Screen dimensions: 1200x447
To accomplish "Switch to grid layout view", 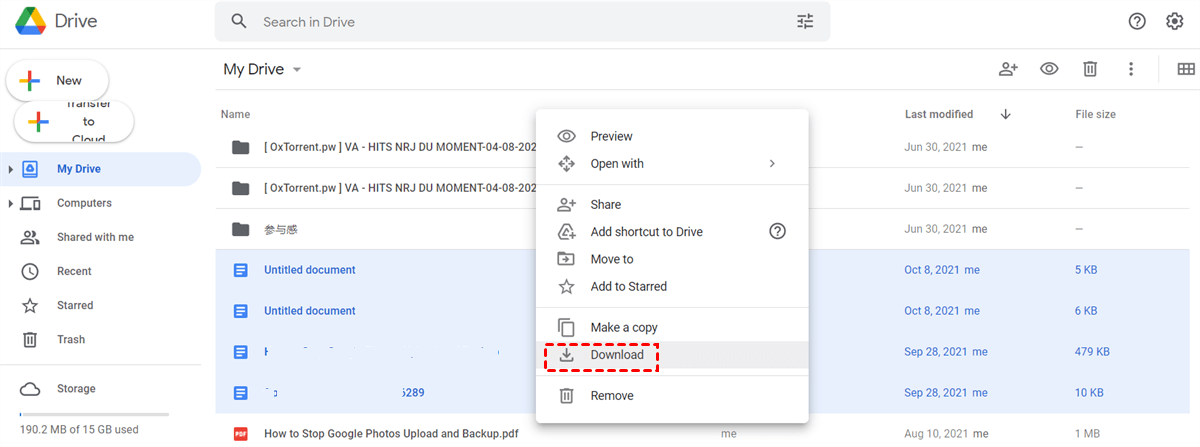I will (x=1186, y=69).
